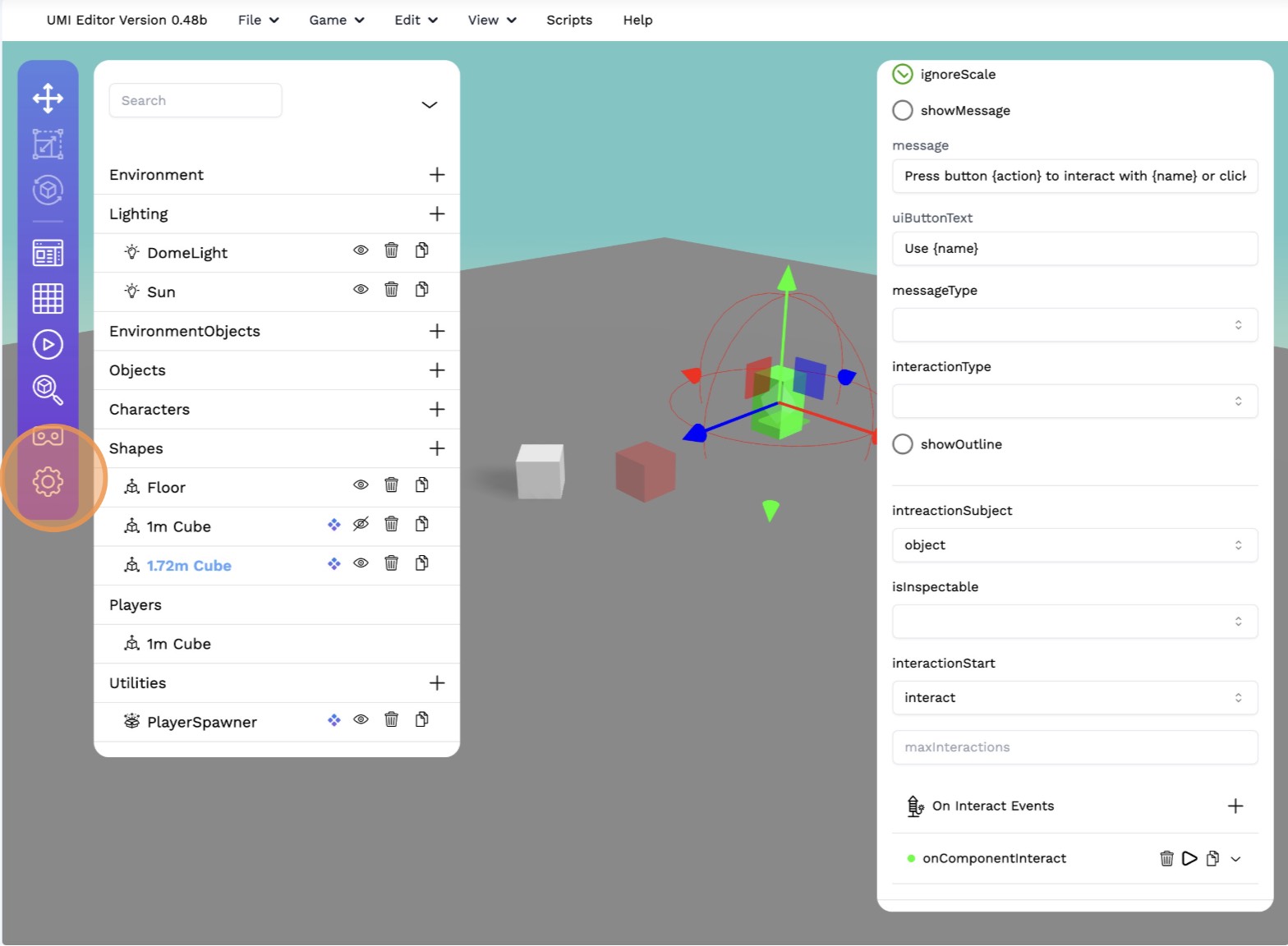Expand the onComponentInteract event chevron
The width and height of the screenshot is (1288, 946).
coord(1235,859)
